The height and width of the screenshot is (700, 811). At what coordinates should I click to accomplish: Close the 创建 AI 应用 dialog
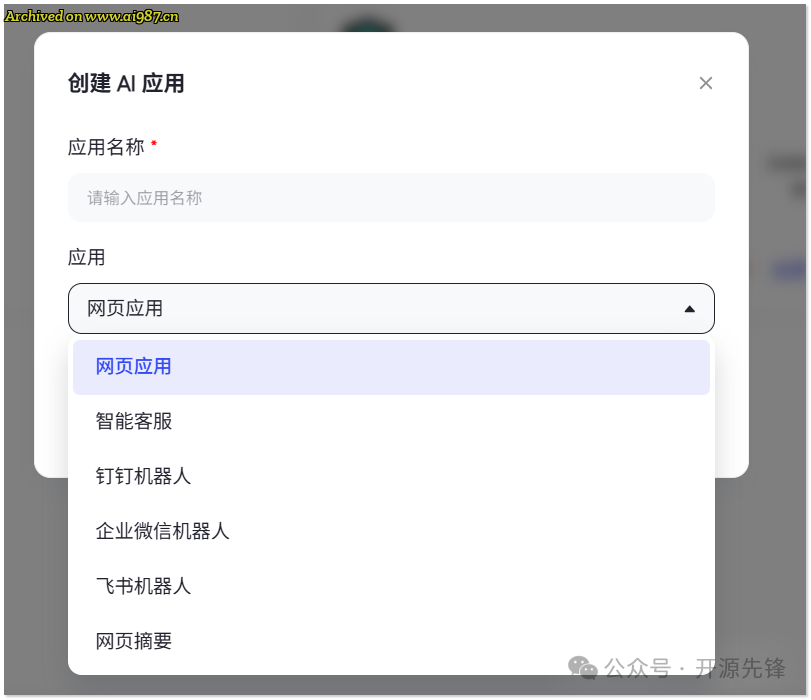click(x=705, y=83)
